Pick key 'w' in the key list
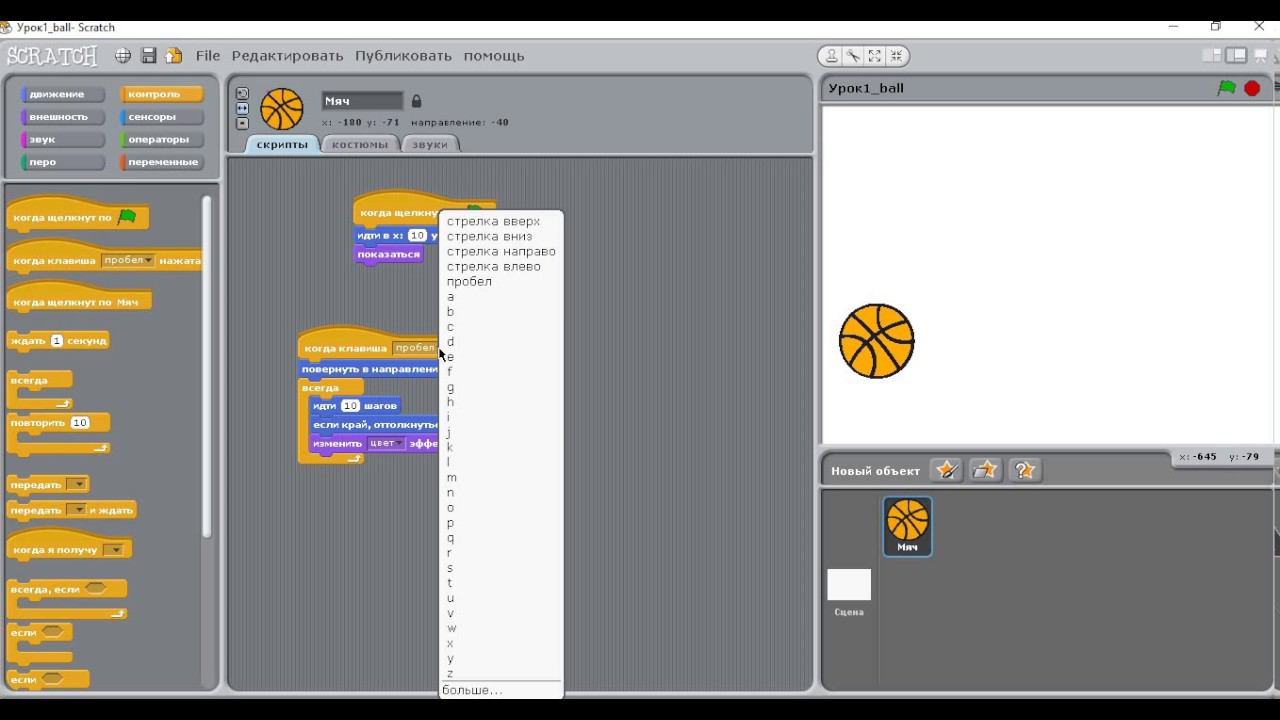The width and height of the screenshot is (1280, 720). [x=501, y=628]
